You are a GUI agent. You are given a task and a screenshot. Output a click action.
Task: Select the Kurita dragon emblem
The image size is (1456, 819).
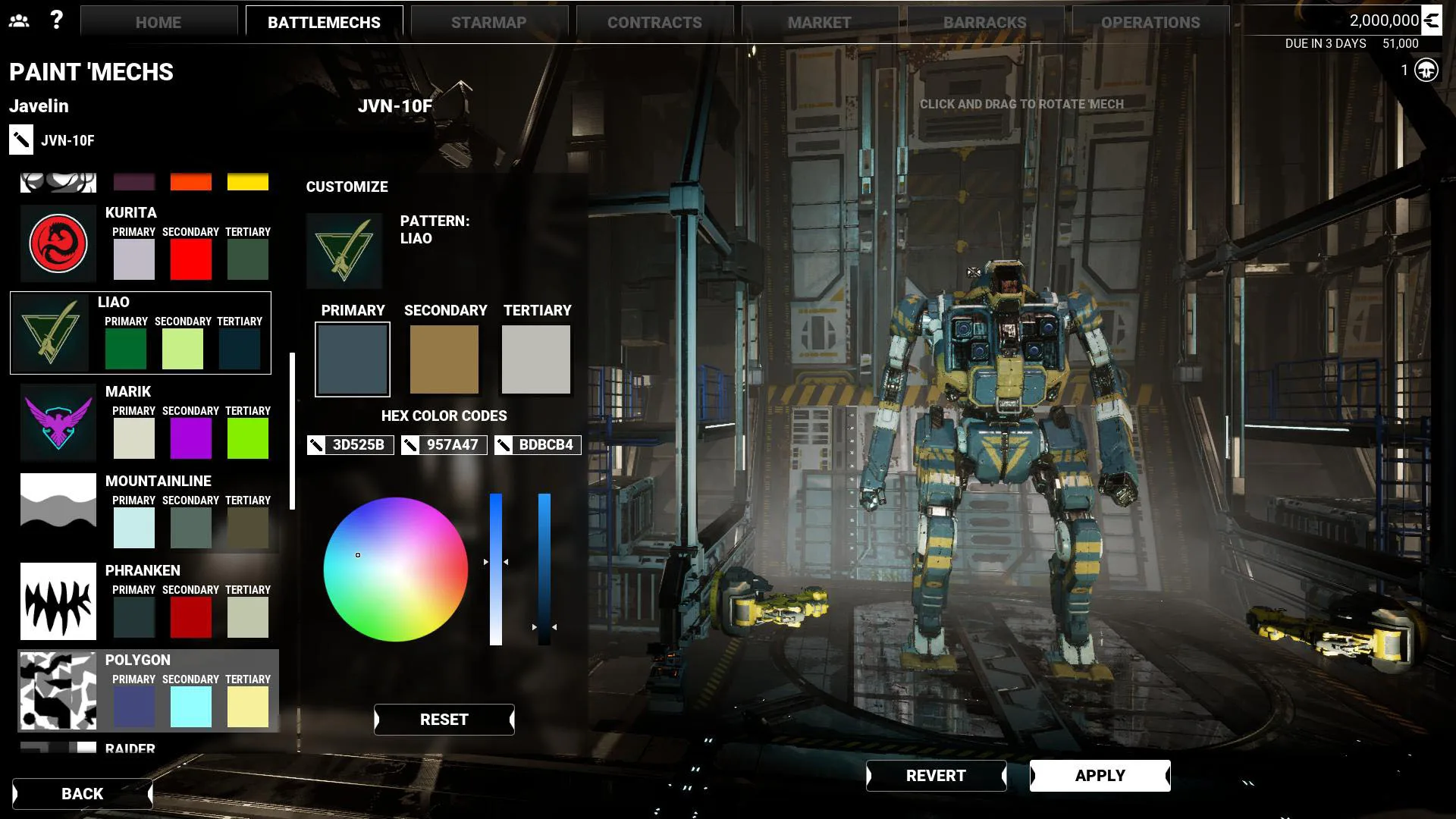point(58,243)
